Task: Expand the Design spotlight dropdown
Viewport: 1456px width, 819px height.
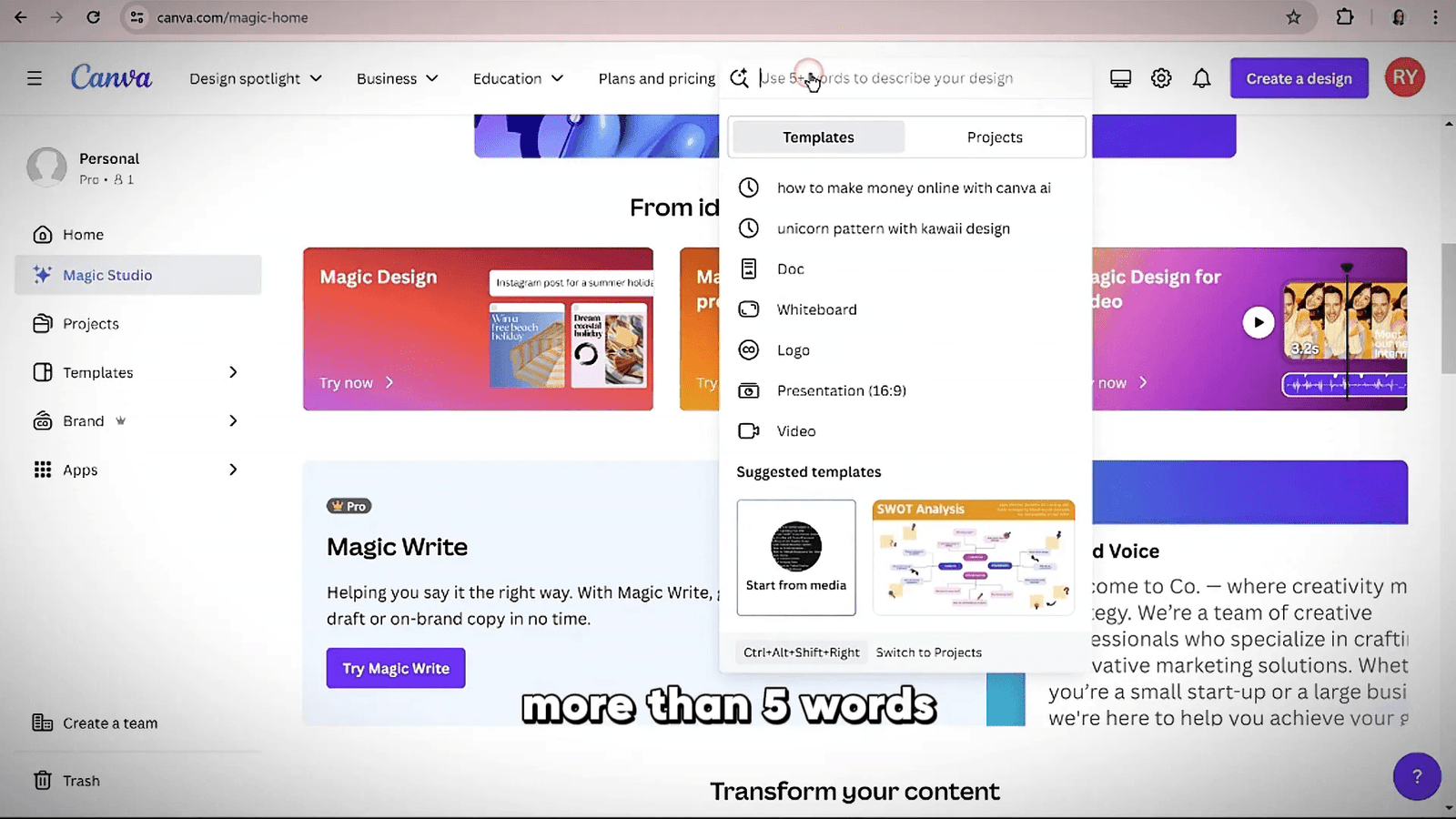Action: pos(256,78)
